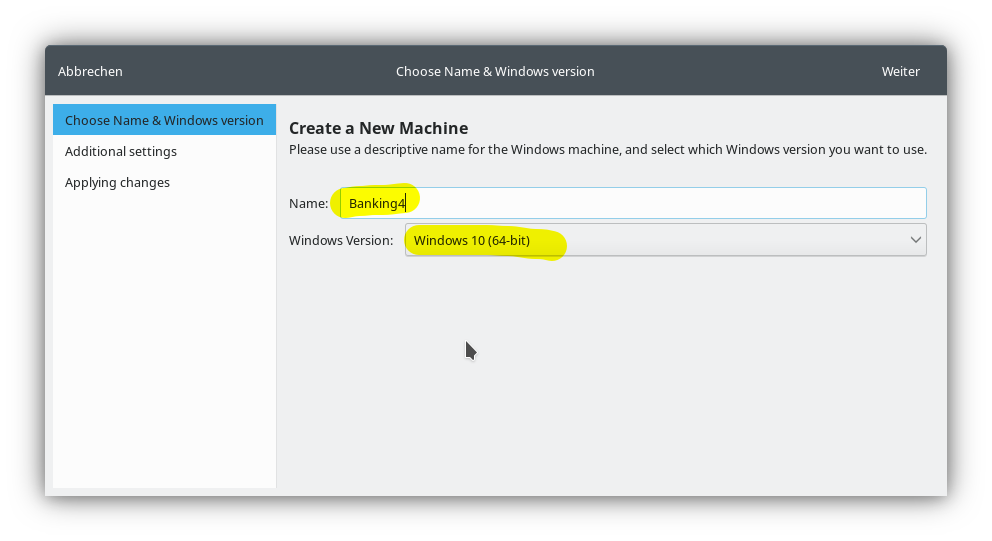Click the 'Banking4' text in Name field
This screenshot has height=541, width=992.
click(x=376, y=204)
